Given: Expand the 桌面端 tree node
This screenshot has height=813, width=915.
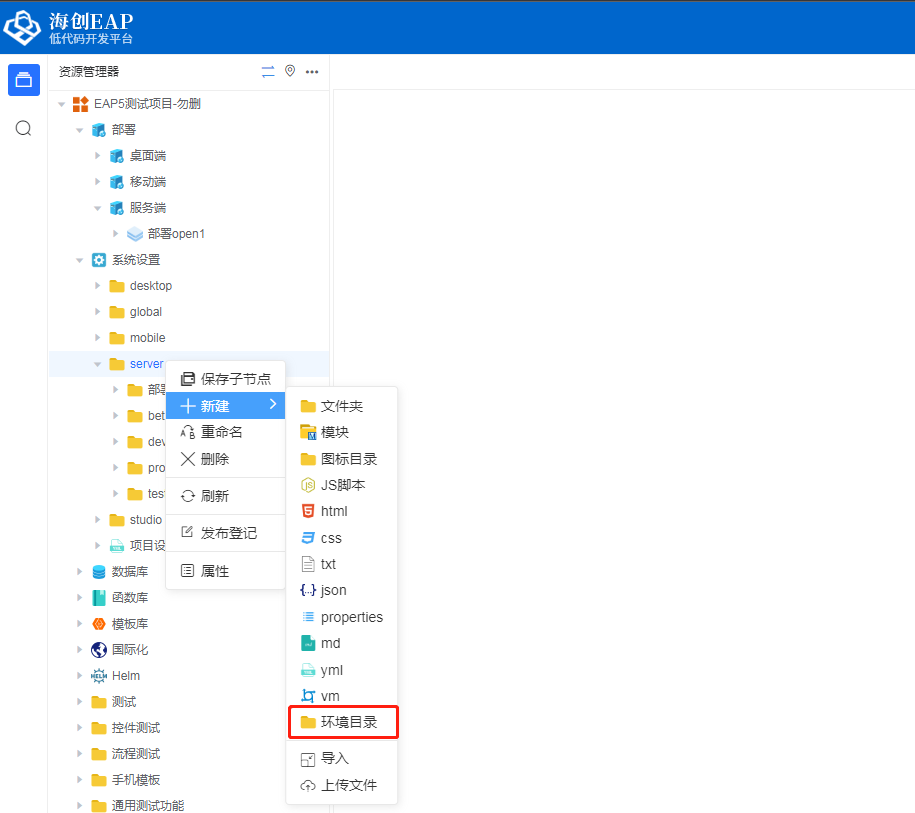Looking at the screenshot, I should point(98,156).
